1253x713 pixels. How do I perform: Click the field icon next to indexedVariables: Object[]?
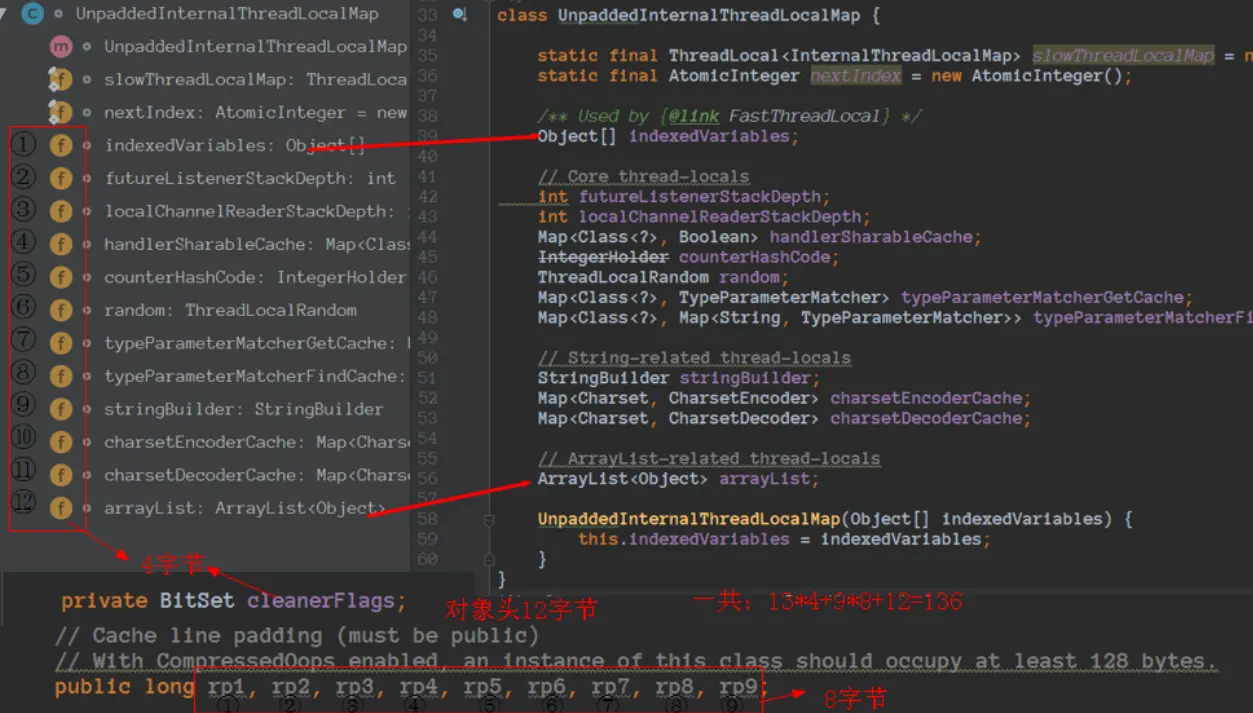pyautogui.click(x=61, y=145)
